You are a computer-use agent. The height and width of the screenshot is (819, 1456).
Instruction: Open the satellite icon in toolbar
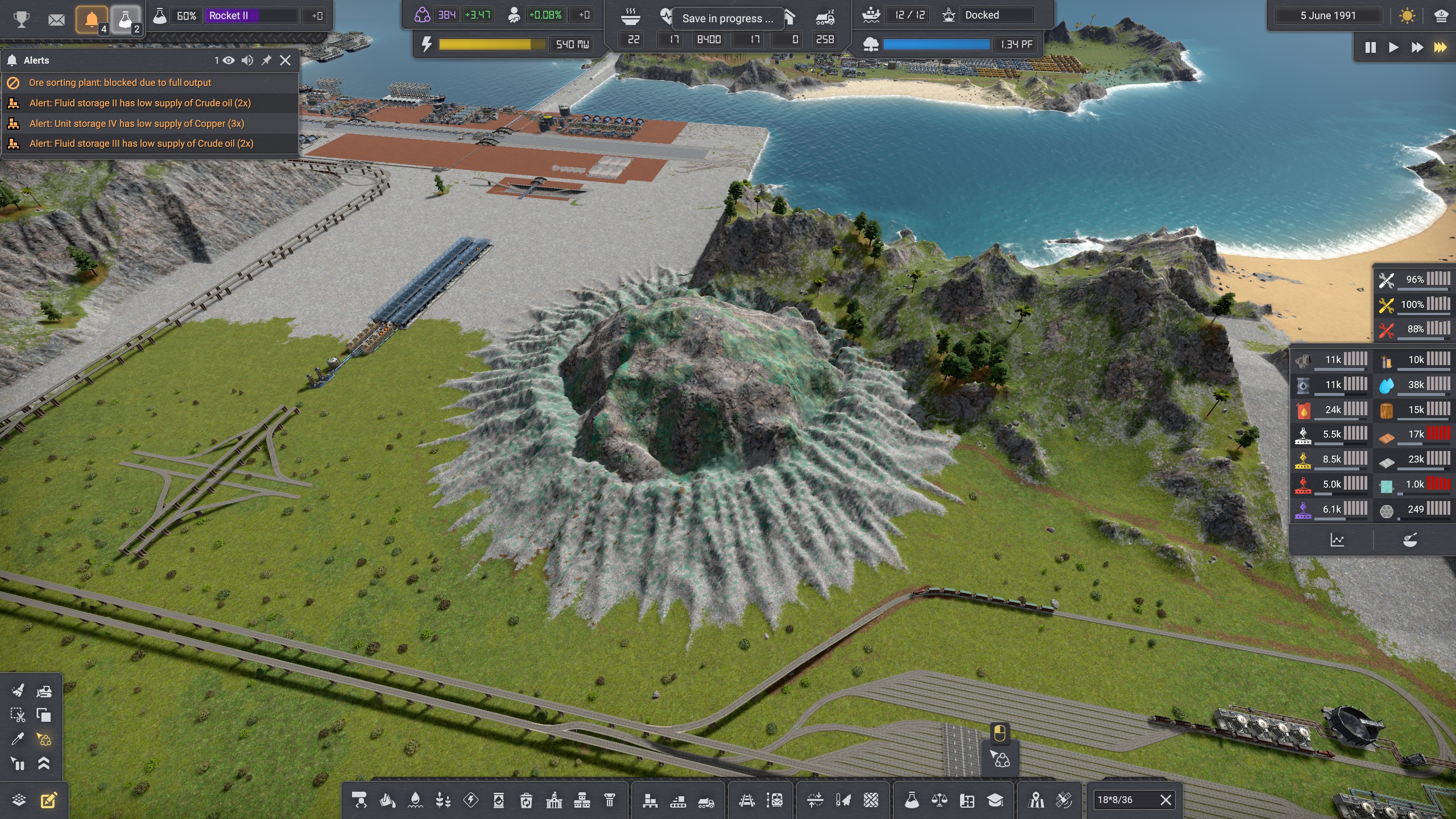coord(1064,801)
